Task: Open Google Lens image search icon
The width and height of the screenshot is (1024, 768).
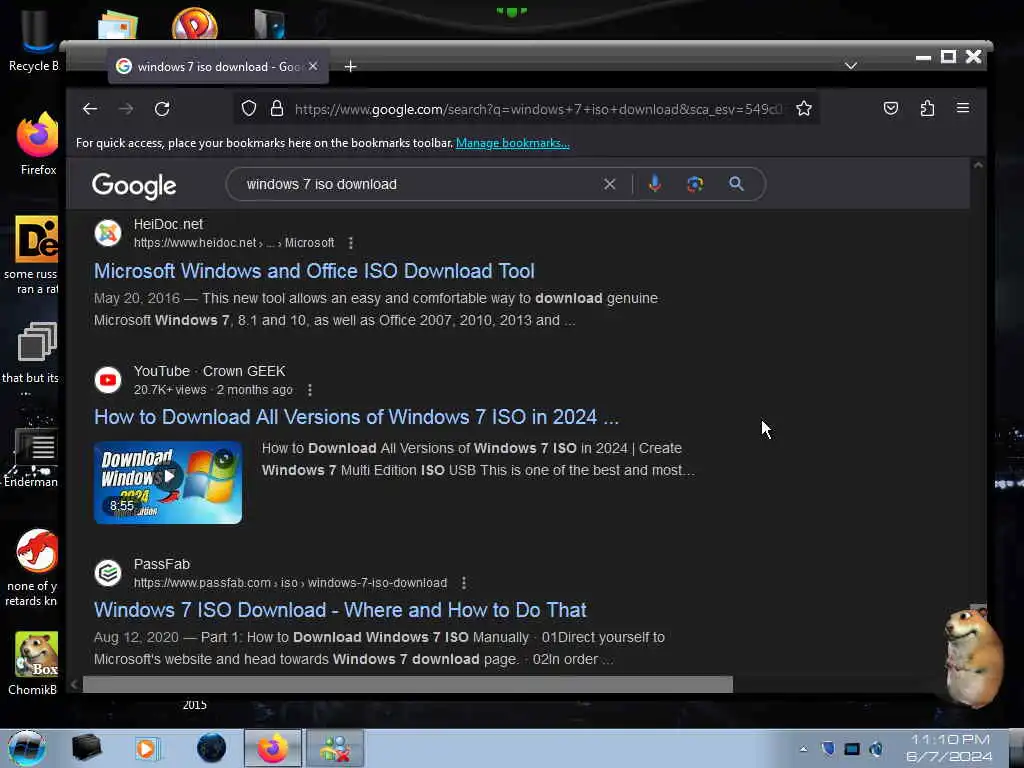Action: (695, 184)
